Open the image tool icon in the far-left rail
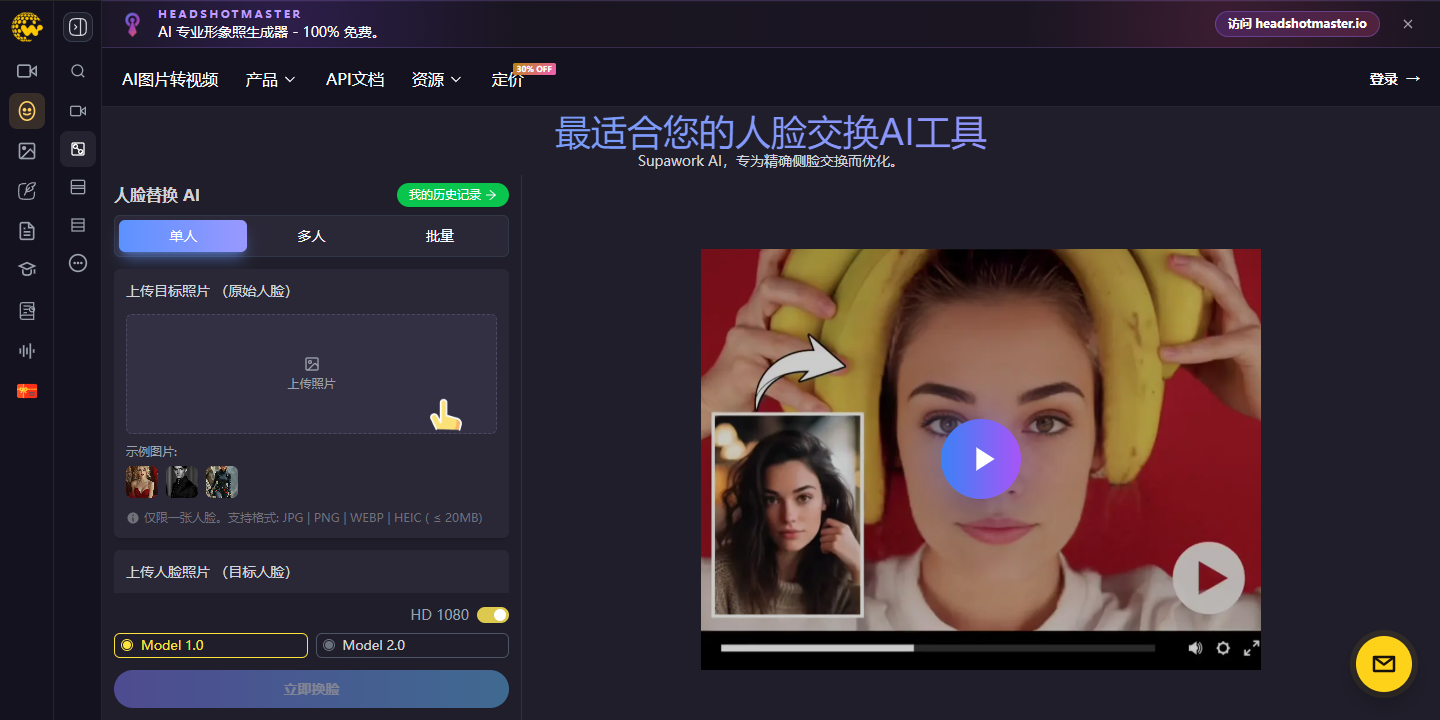The height and width of the screenshot is (720, 1440). point(27,151)
